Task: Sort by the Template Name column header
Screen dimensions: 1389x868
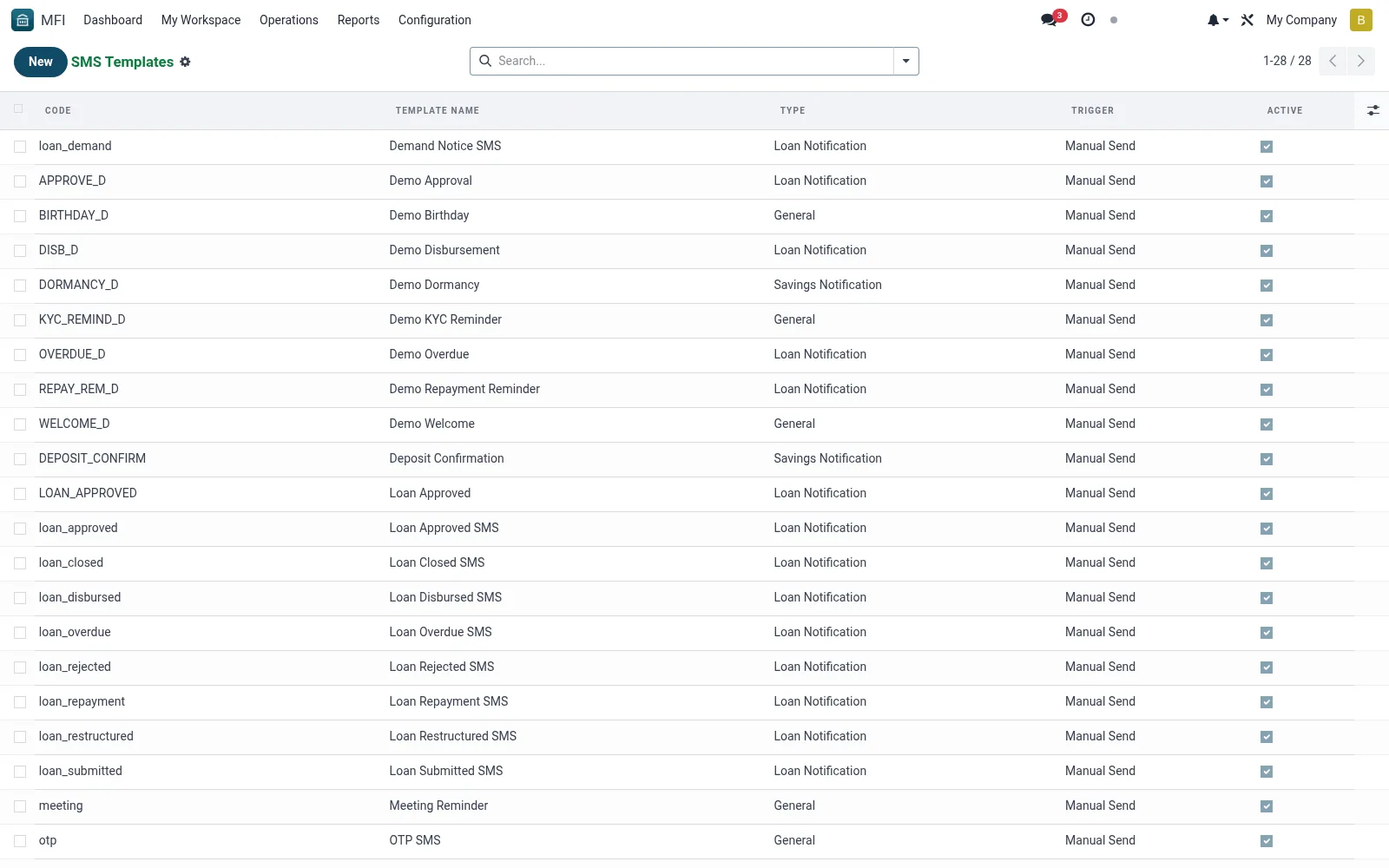Action: pyautogui.click(x=438, y=110)
